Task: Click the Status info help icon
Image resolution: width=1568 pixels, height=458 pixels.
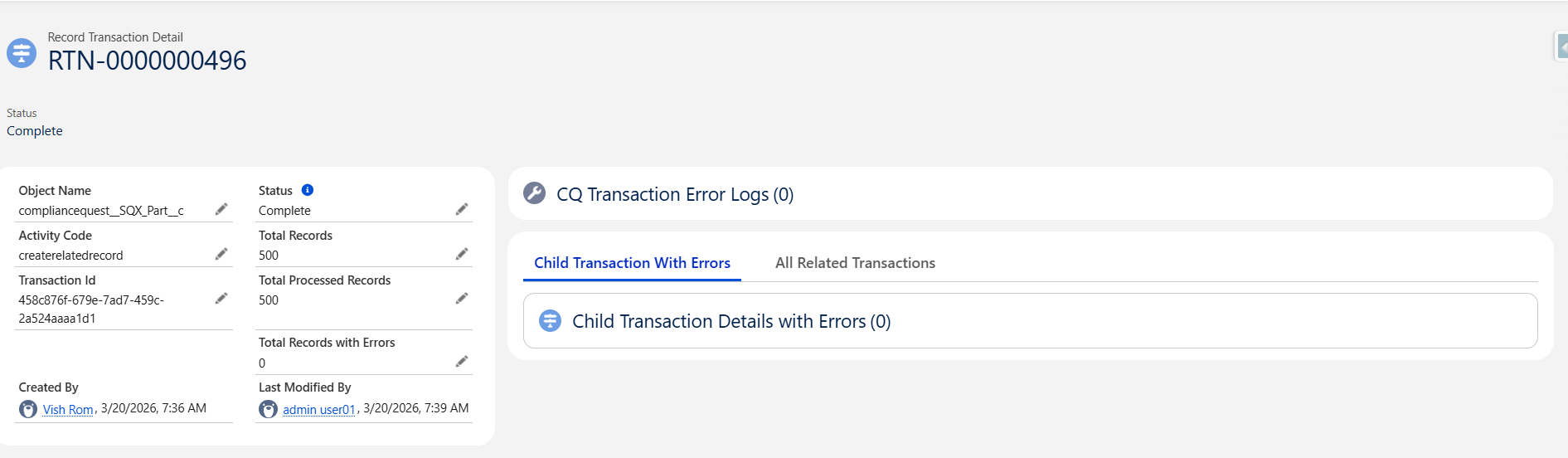Action: tap(308, 190)
